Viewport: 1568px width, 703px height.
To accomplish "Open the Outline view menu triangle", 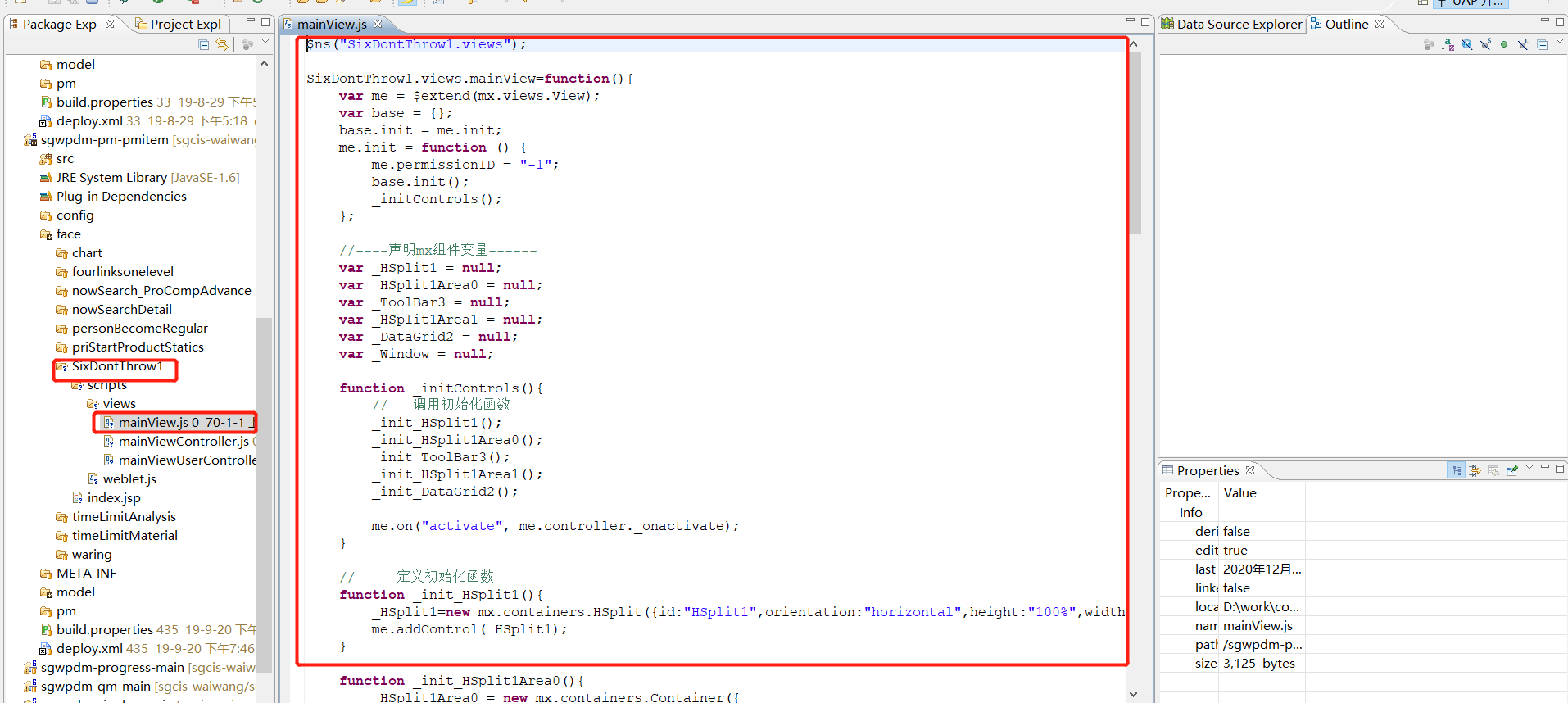I will pyautogui.click(x=1560, y=42).
